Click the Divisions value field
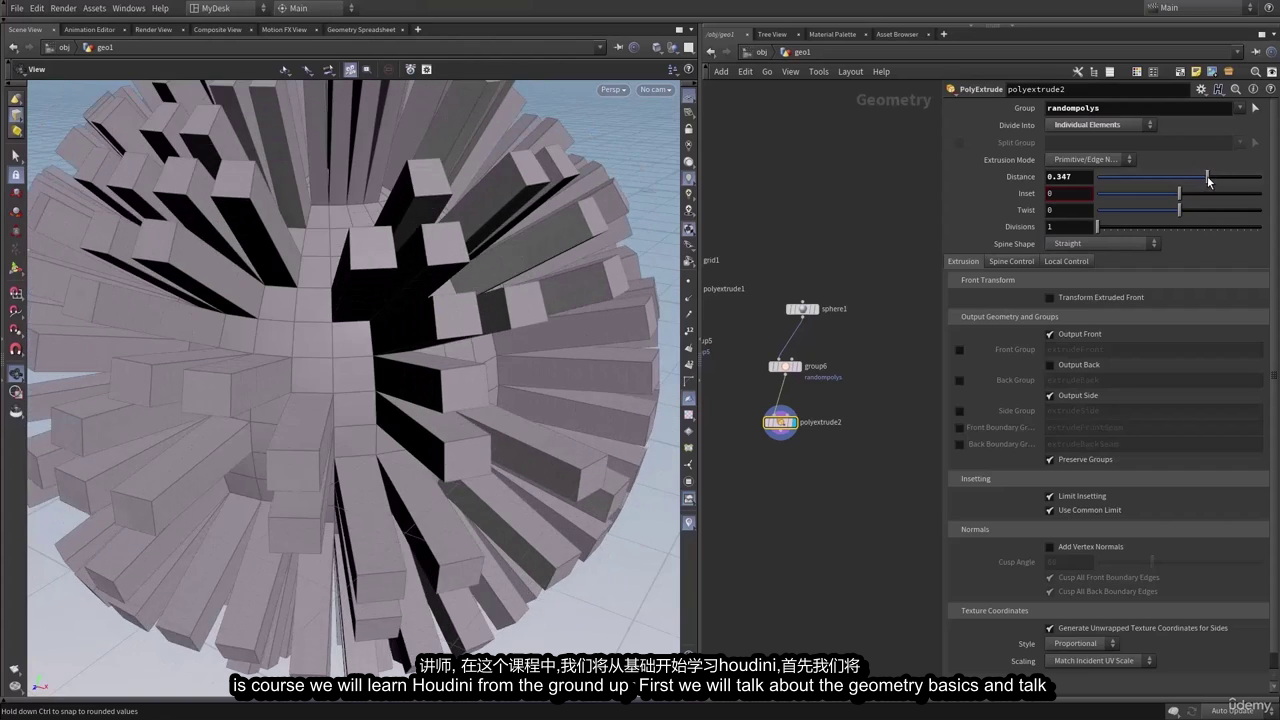The width and height of the screenshot is (1280, 720). pyautogui.click(x=1069, y=227)
